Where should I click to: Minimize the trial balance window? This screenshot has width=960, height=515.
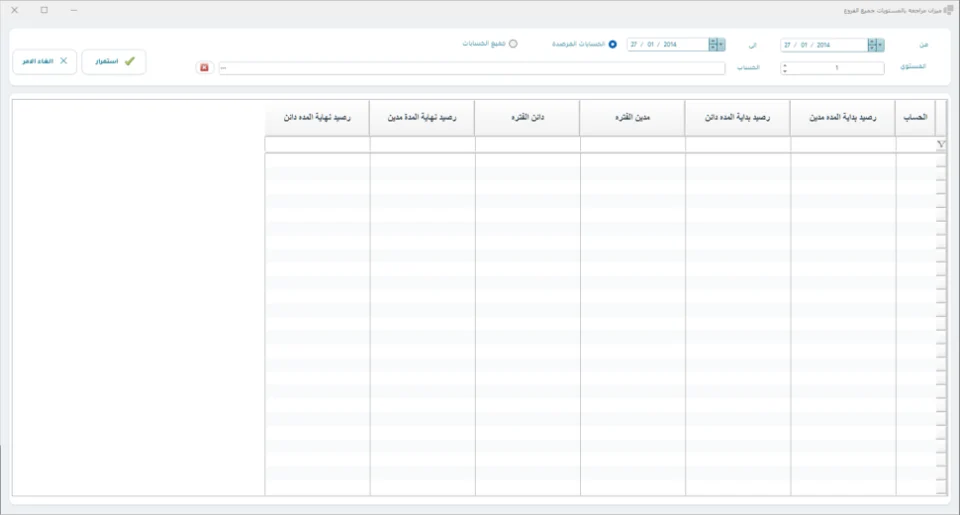(x=73, y=10)
